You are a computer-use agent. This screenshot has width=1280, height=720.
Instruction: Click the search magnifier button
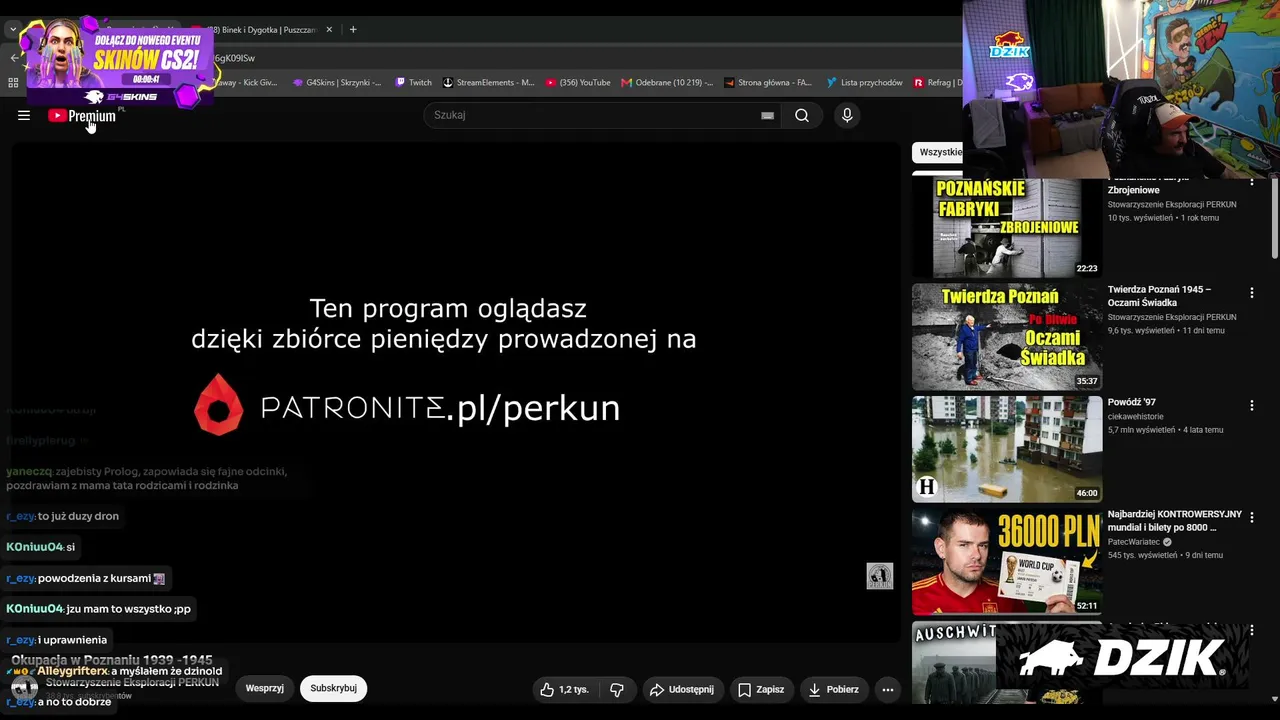click(802, 115)
